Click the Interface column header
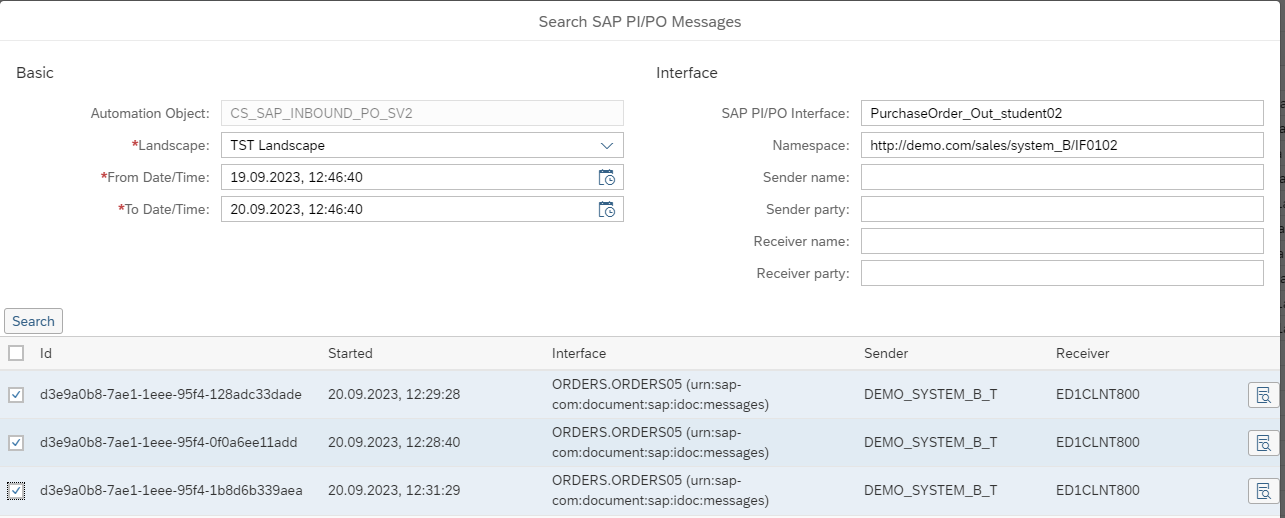The width and height of the screenshot is (1285, 518). pos(579,353)
